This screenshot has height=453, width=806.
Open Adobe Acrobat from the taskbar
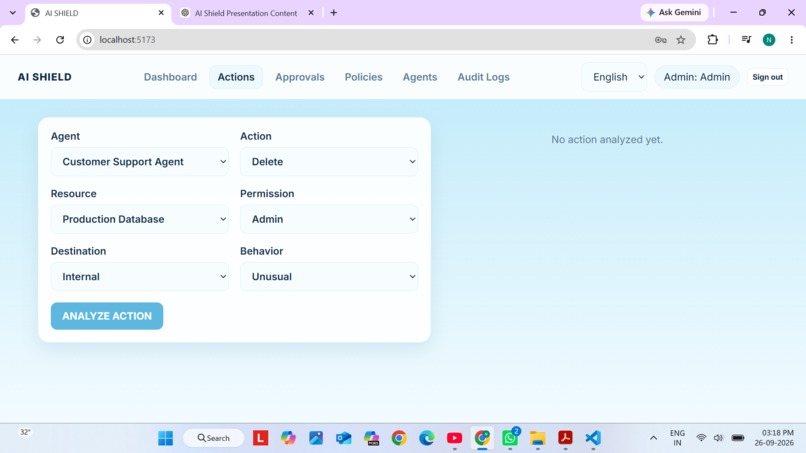pyautogui.click(x=565, y=438)
